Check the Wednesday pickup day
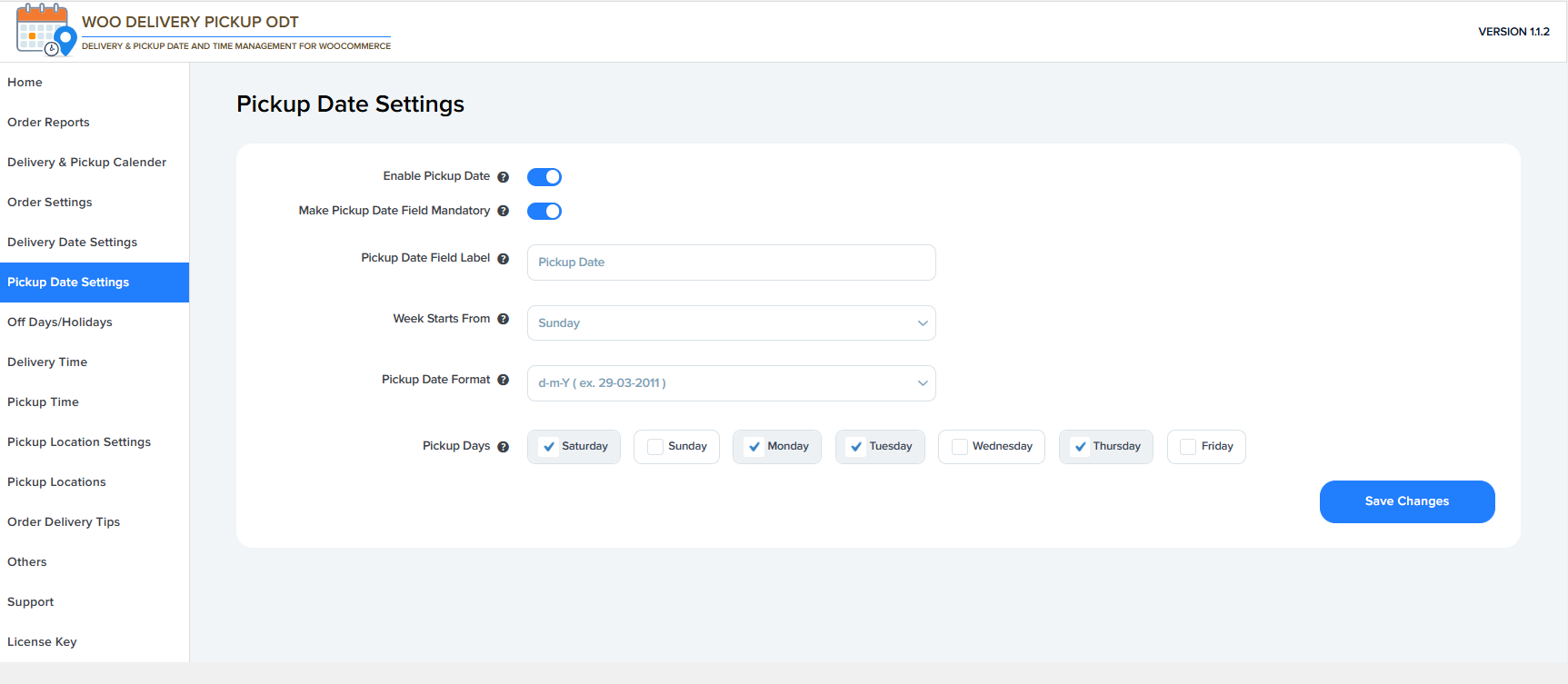Screen dimensions: 1568x684 (x=959, y=447)
